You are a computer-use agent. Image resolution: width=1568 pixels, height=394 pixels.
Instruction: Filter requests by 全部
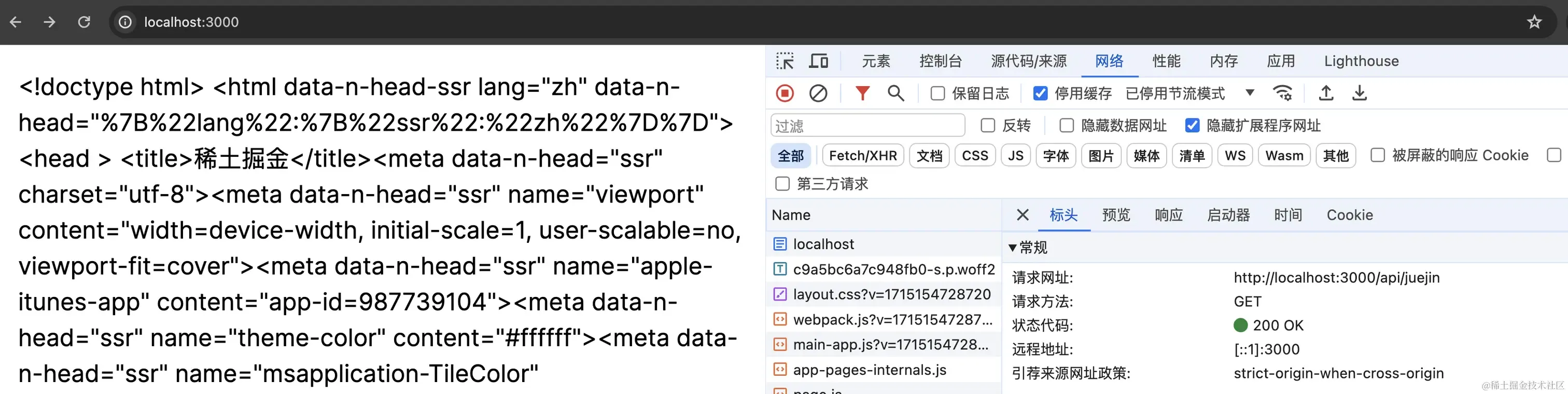click(791, 156)
